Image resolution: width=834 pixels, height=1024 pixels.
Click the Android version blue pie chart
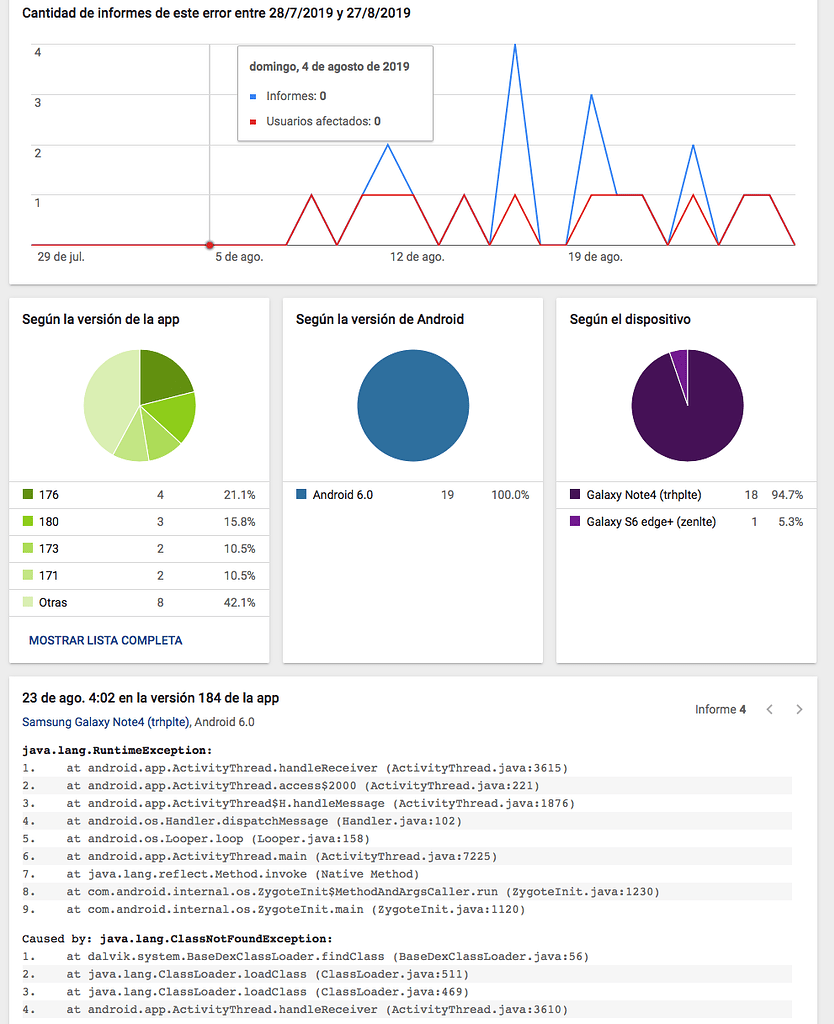413,406
